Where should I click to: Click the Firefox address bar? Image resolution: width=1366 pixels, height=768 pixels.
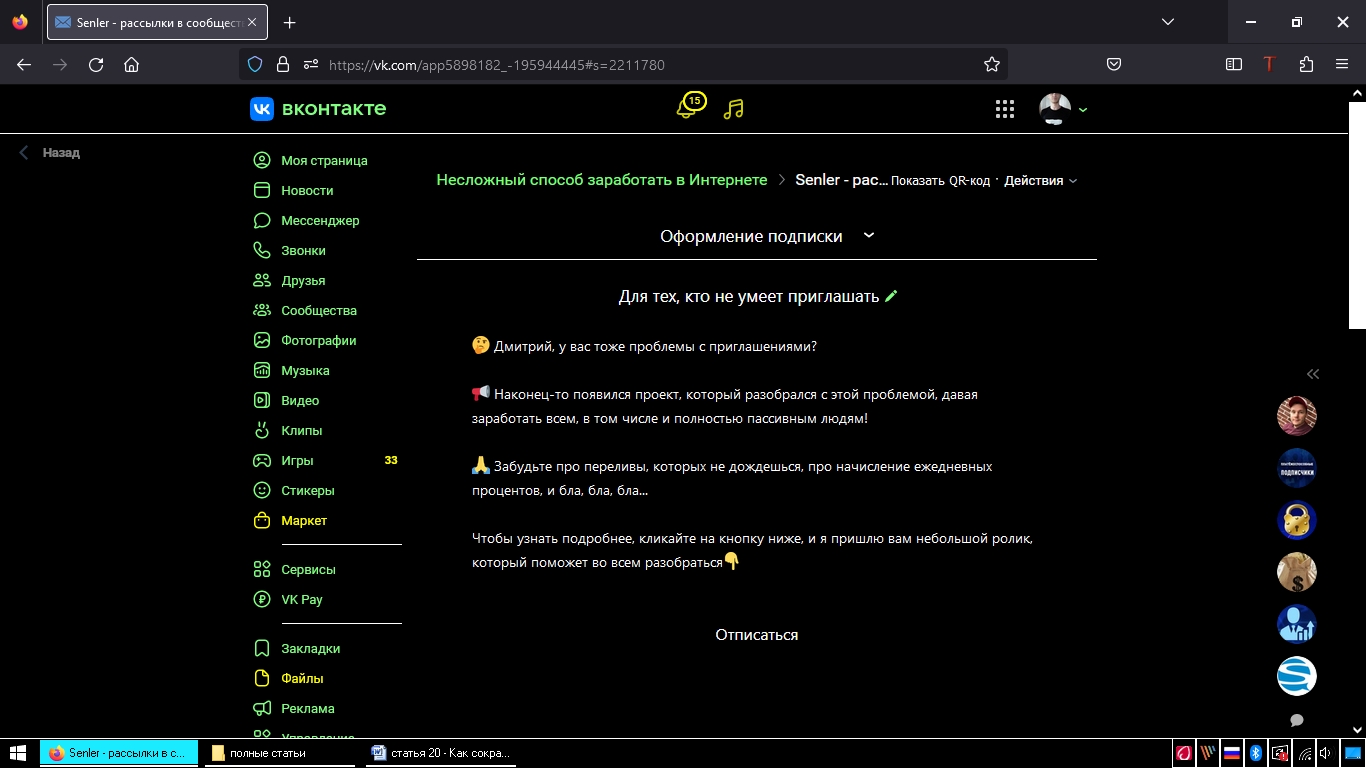coord(640,64)
